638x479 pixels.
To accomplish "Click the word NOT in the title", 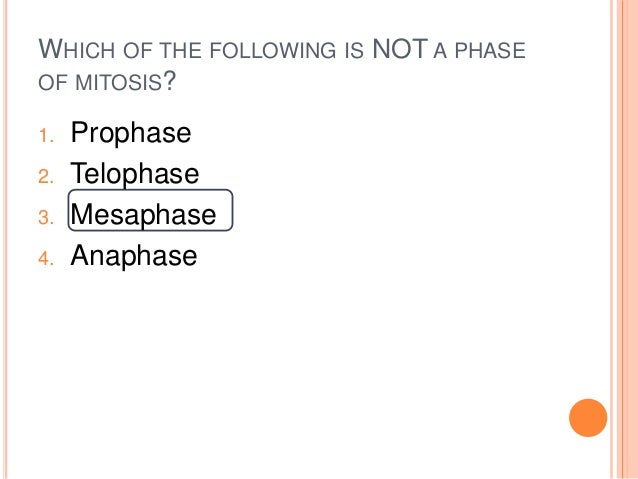I will click(x=400, y=49).
